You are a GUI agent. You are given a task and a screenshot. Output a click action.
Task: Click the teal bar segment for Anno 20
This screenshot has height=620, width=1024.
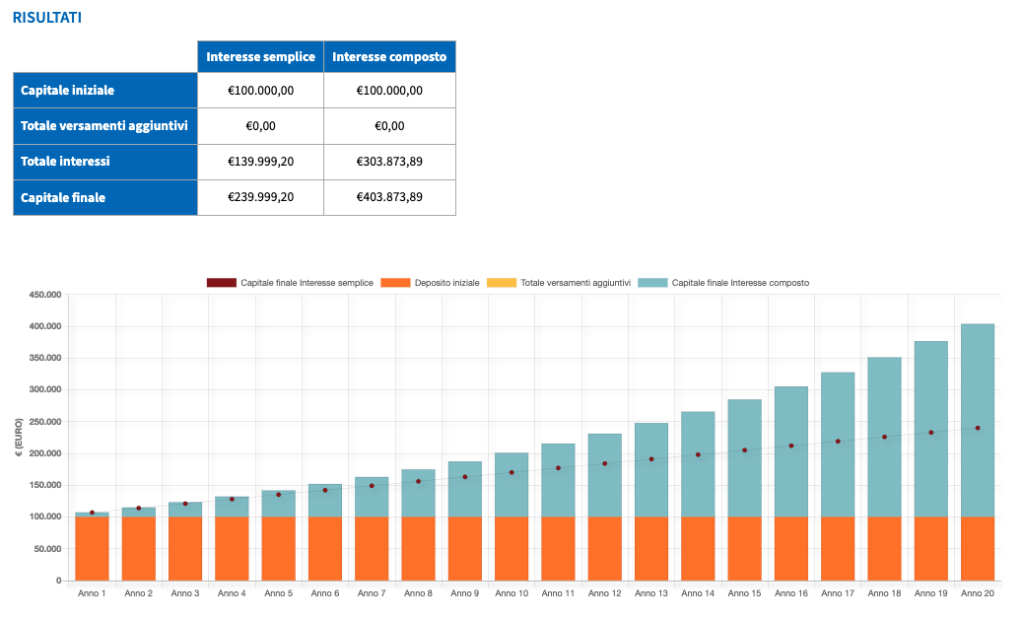(977, 420)
